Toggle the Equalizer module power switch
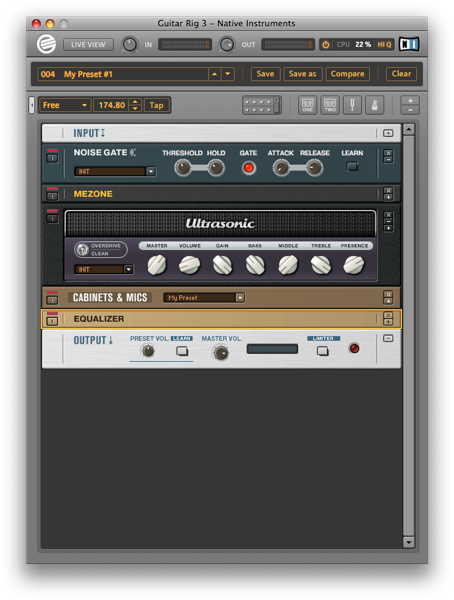 (52, 319)
